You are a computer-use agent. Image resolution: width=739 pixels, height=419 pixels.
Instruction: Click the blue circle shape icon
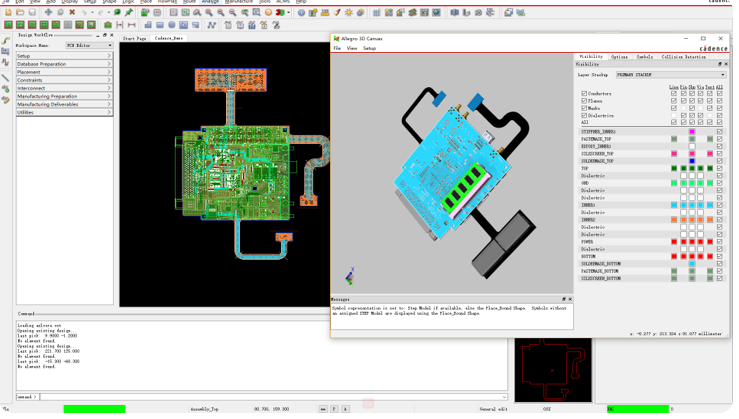tap(172, 25)
